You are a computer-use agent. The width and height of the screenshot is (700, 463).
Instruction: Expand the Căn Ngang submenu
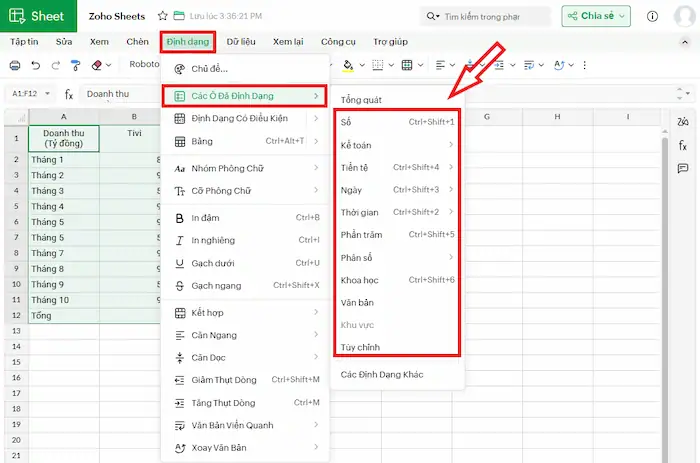(x=245, y=335)
